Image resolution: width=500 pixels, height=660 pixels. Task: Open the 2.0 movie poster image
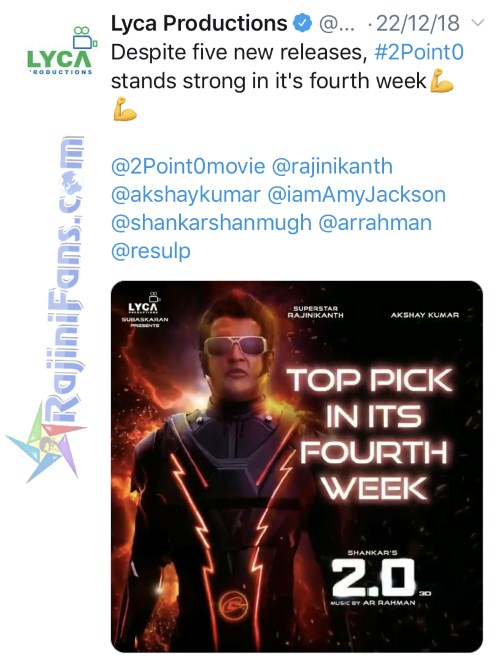[297, 466]
